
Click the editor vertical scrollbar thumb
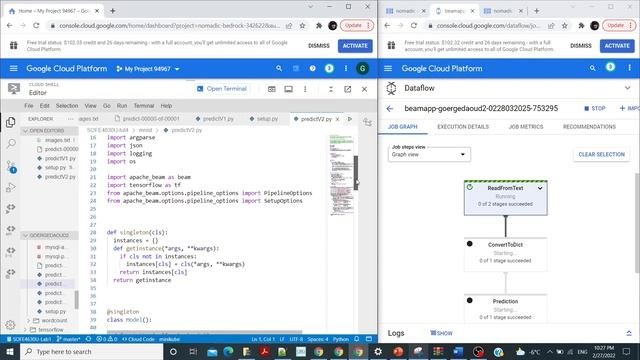(x=356, y=173)
